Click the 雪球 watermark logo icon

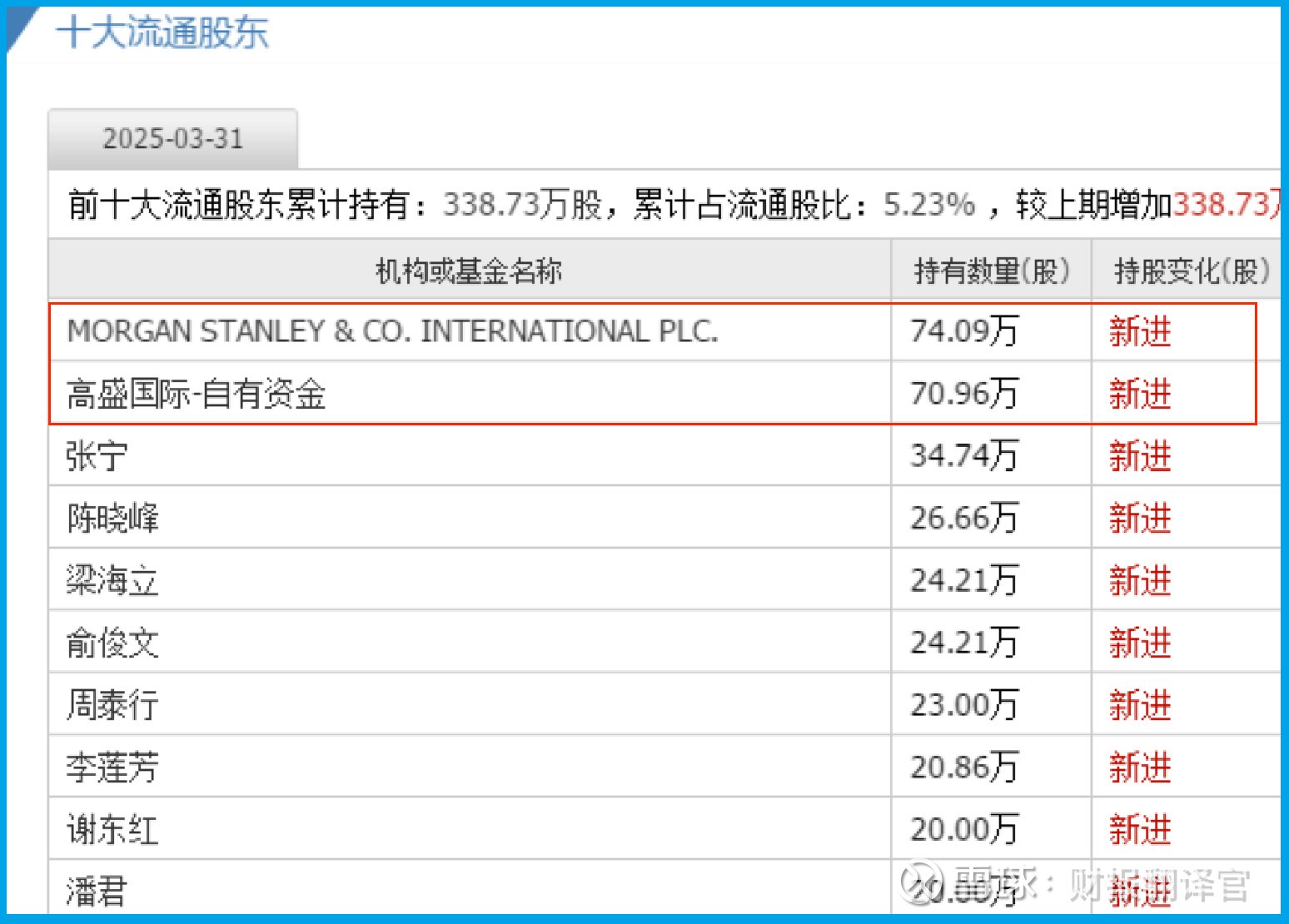click(x=921, y=882)
